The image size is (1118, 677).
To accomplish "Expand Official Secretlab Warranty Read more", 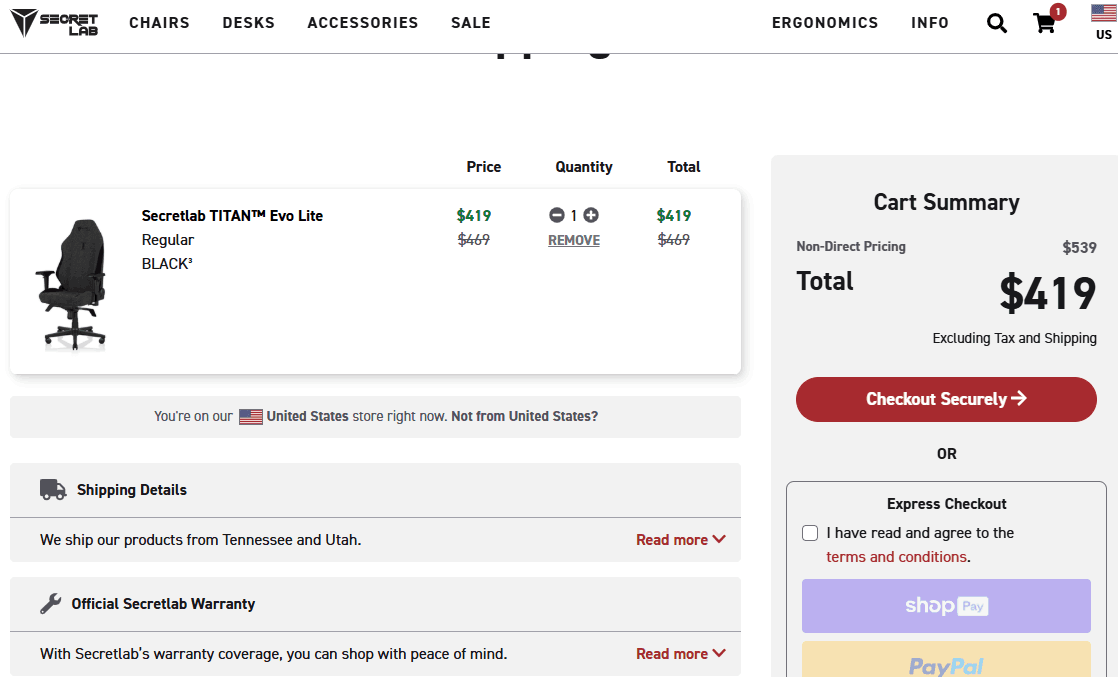I will click(681, 653).
